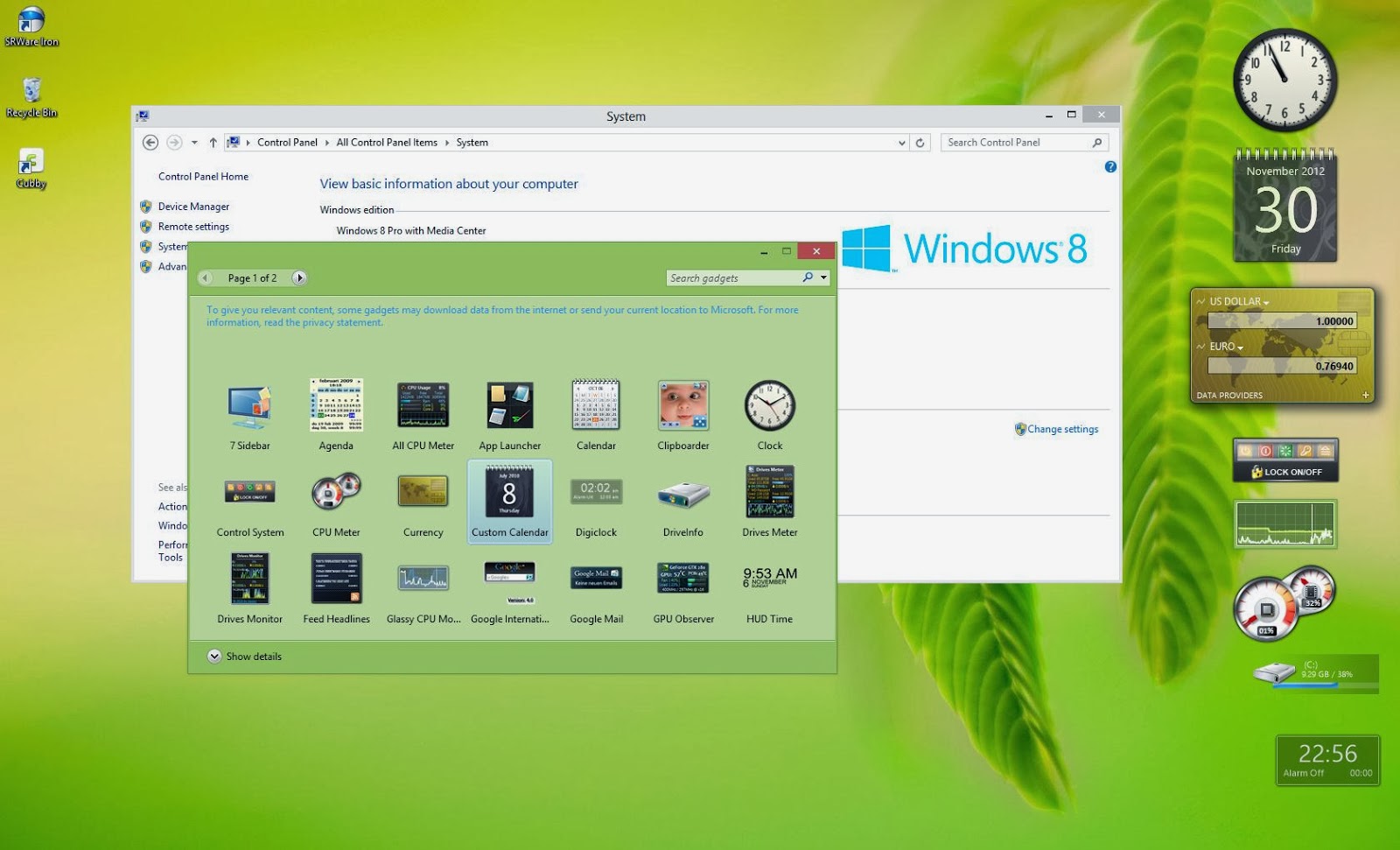Toggle LOCK ON/OFF in Control System gadget
Image resolution: width=1400 pixels, height=850 pixels.
[x=1286, y=472]
